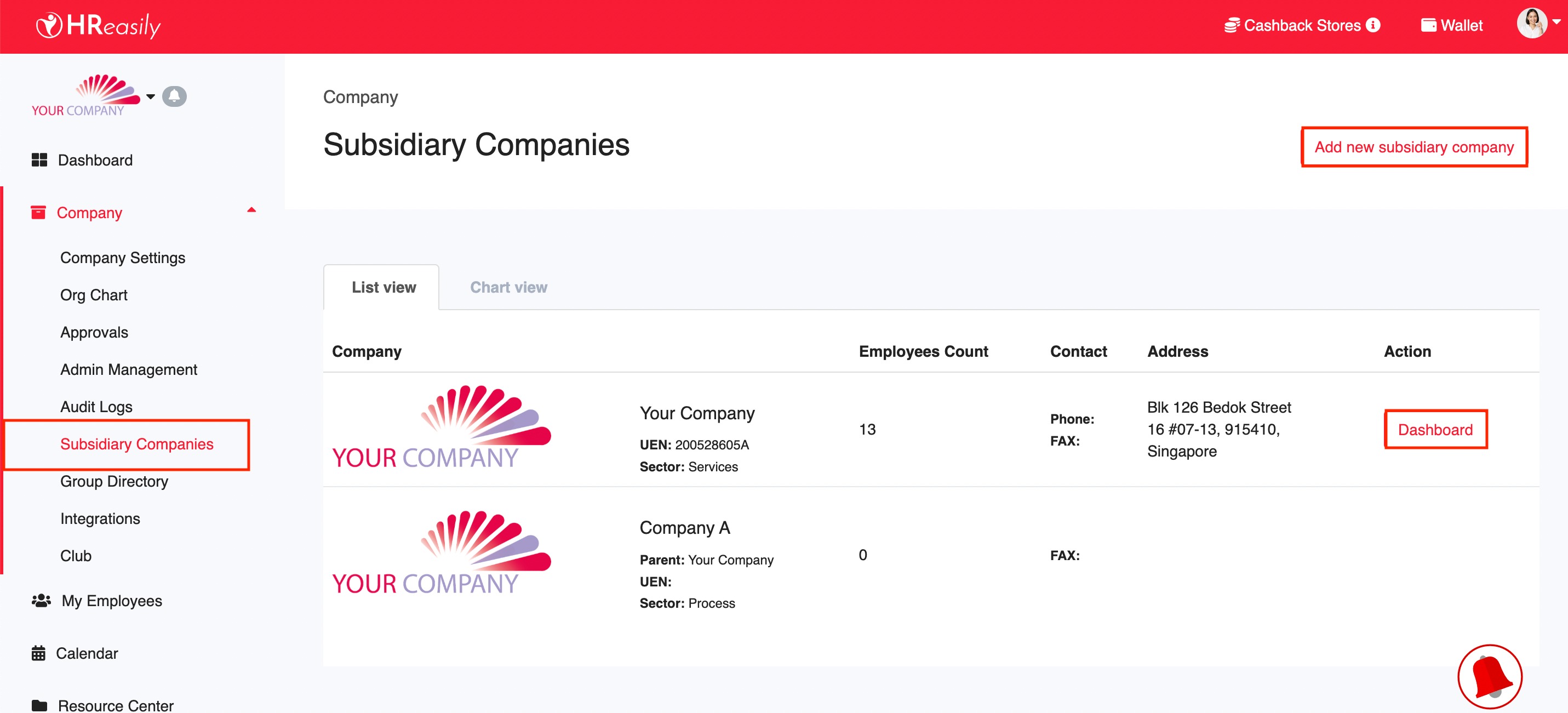Go to My Employees in sidebar

pyautogui.click(x=111, y=600)
